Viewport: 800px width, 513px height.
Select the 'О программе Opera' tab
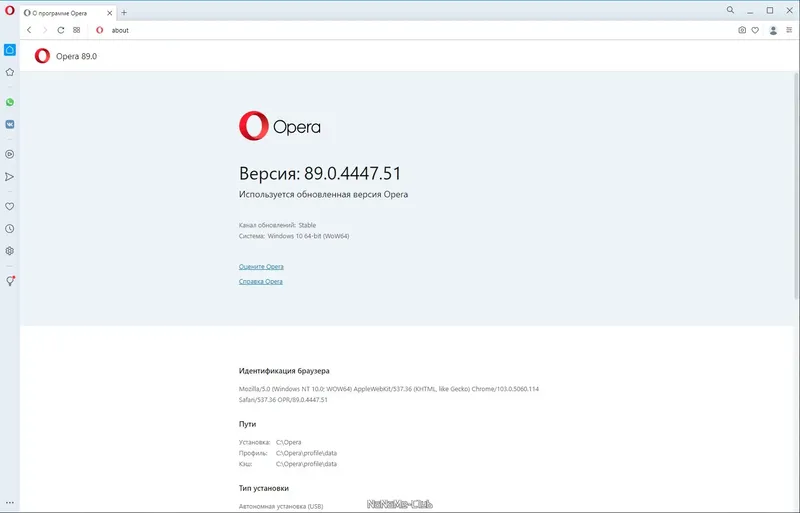click(x=68, y=13)
